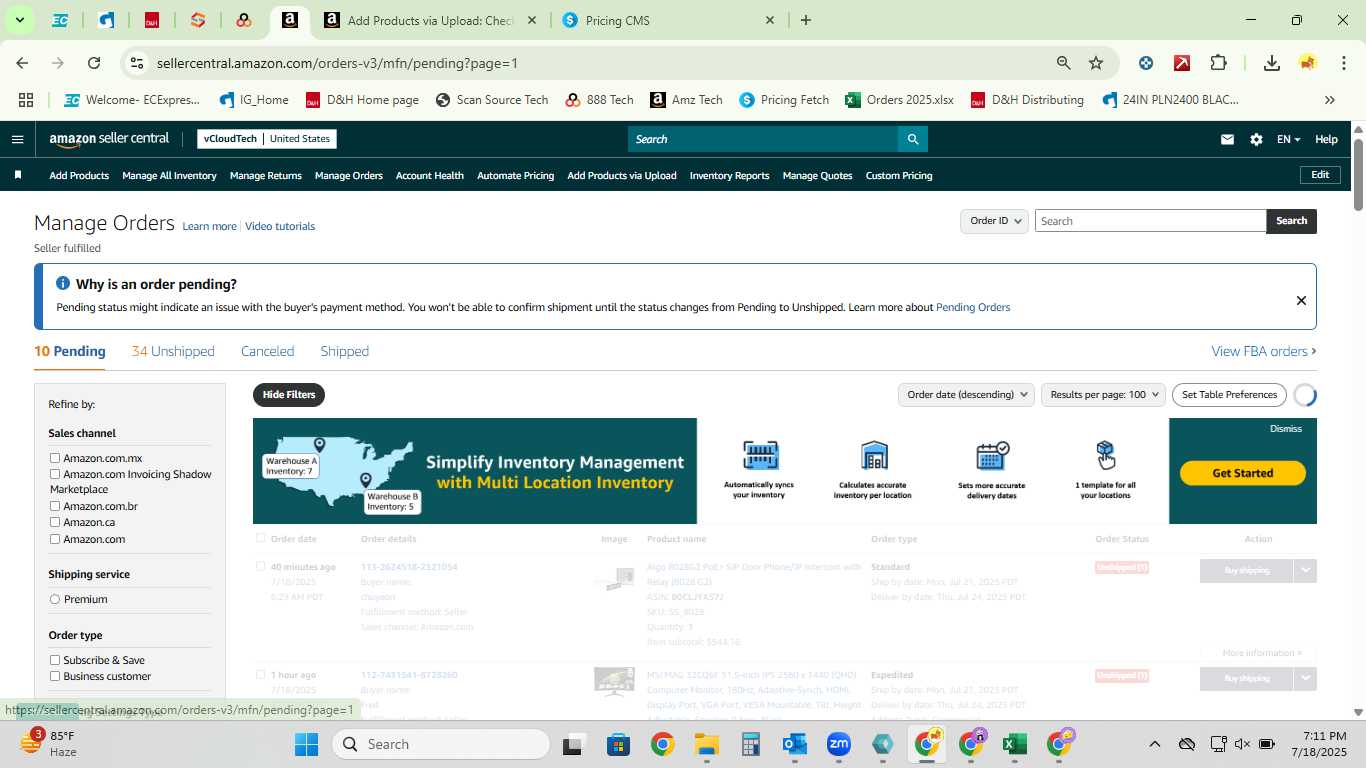The height and width of the screenshot is (768, 1366).
Task: Open Outlook from the taskbar
Action: pos(795,744)
